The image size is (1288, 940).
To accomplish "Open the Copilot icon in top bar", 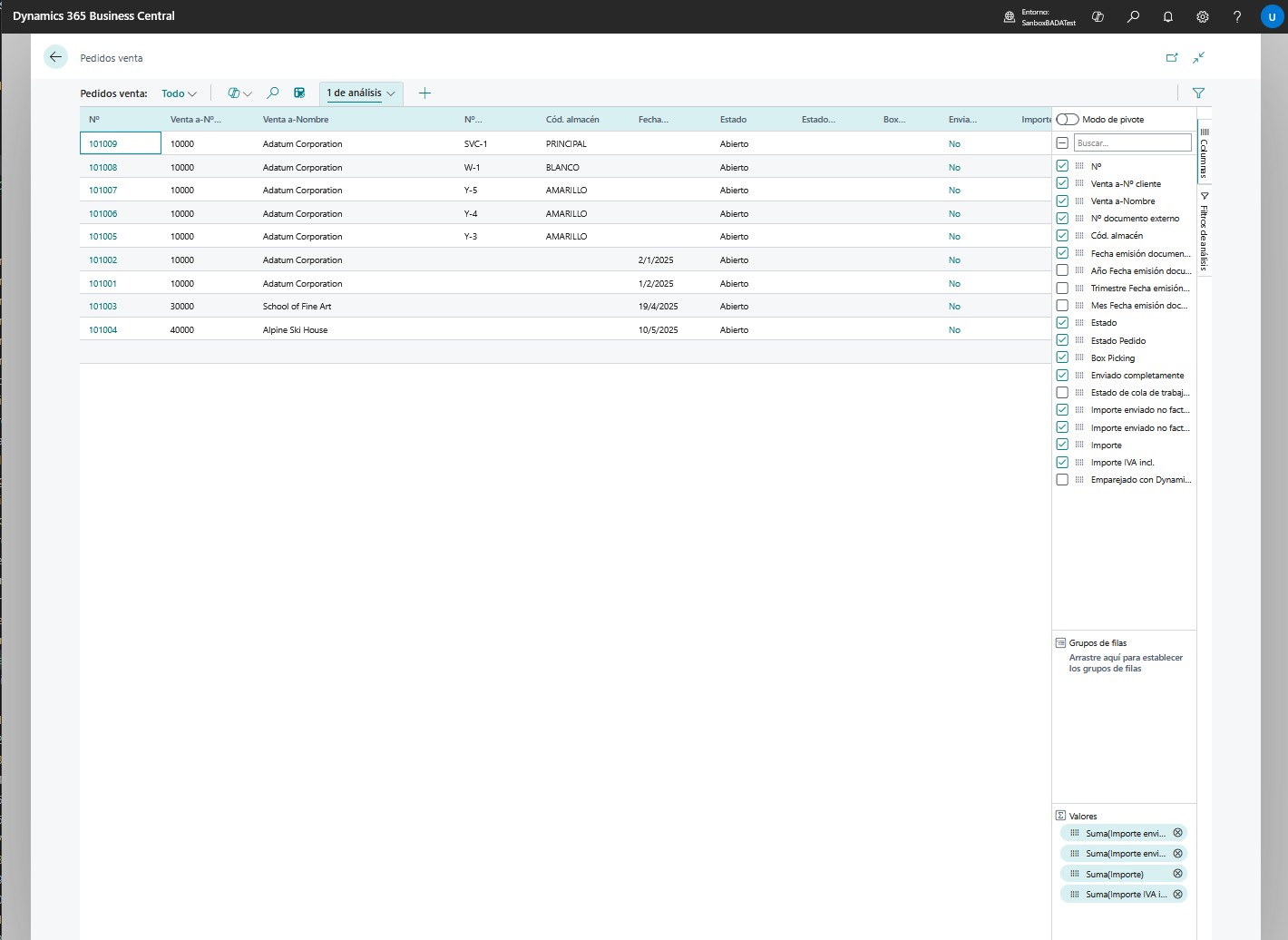I will [1098, 16].
